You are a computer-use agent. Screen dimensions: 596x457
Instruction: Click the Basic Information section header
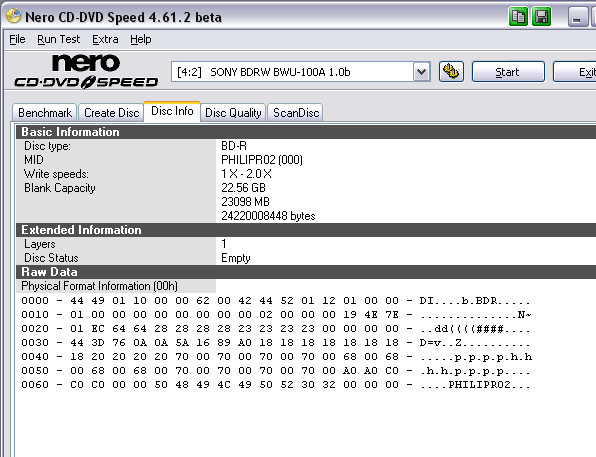(306, 132)
